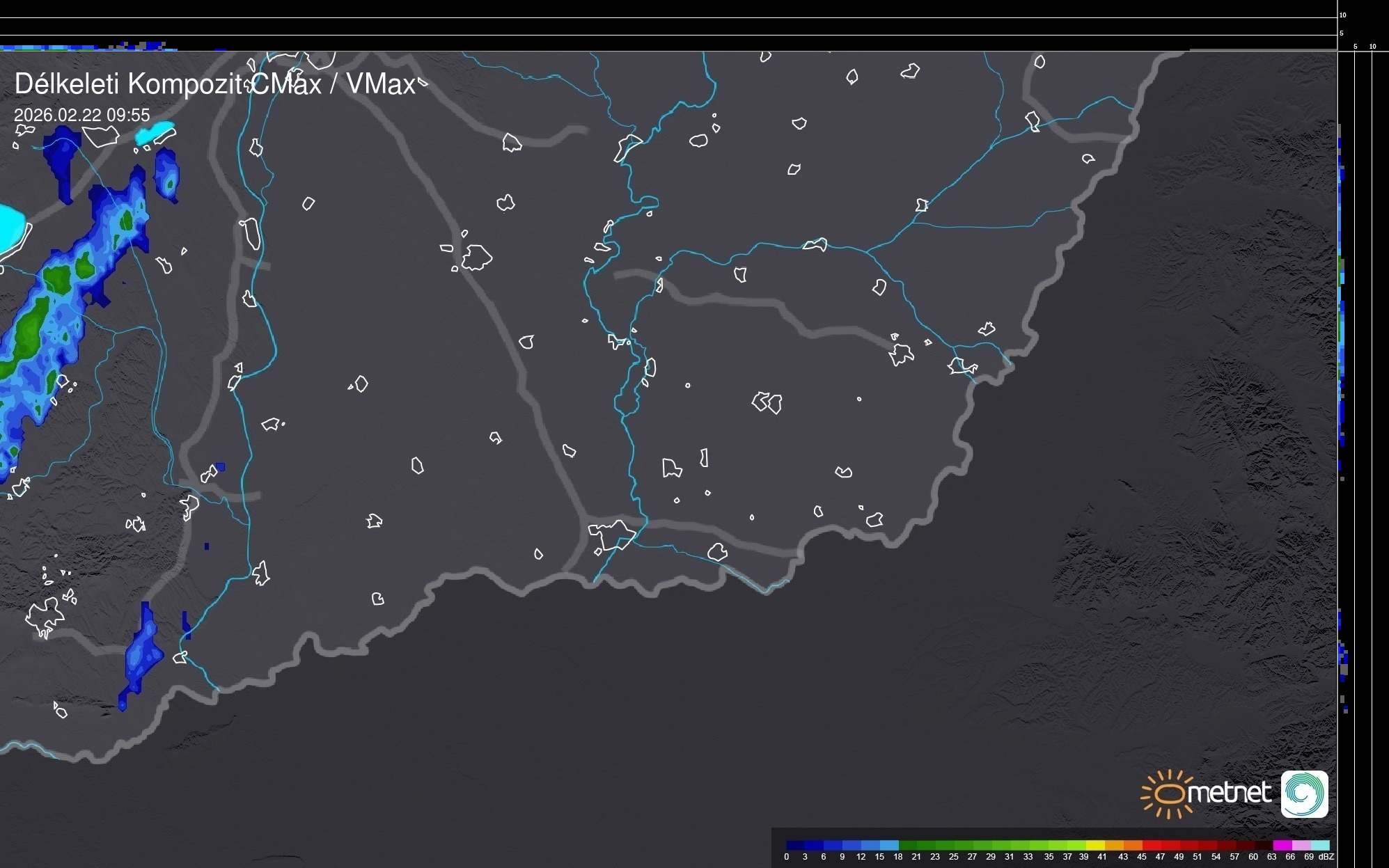
Task: Click the small cyan lake below the timestamp
Action: [x=155, y=132]
